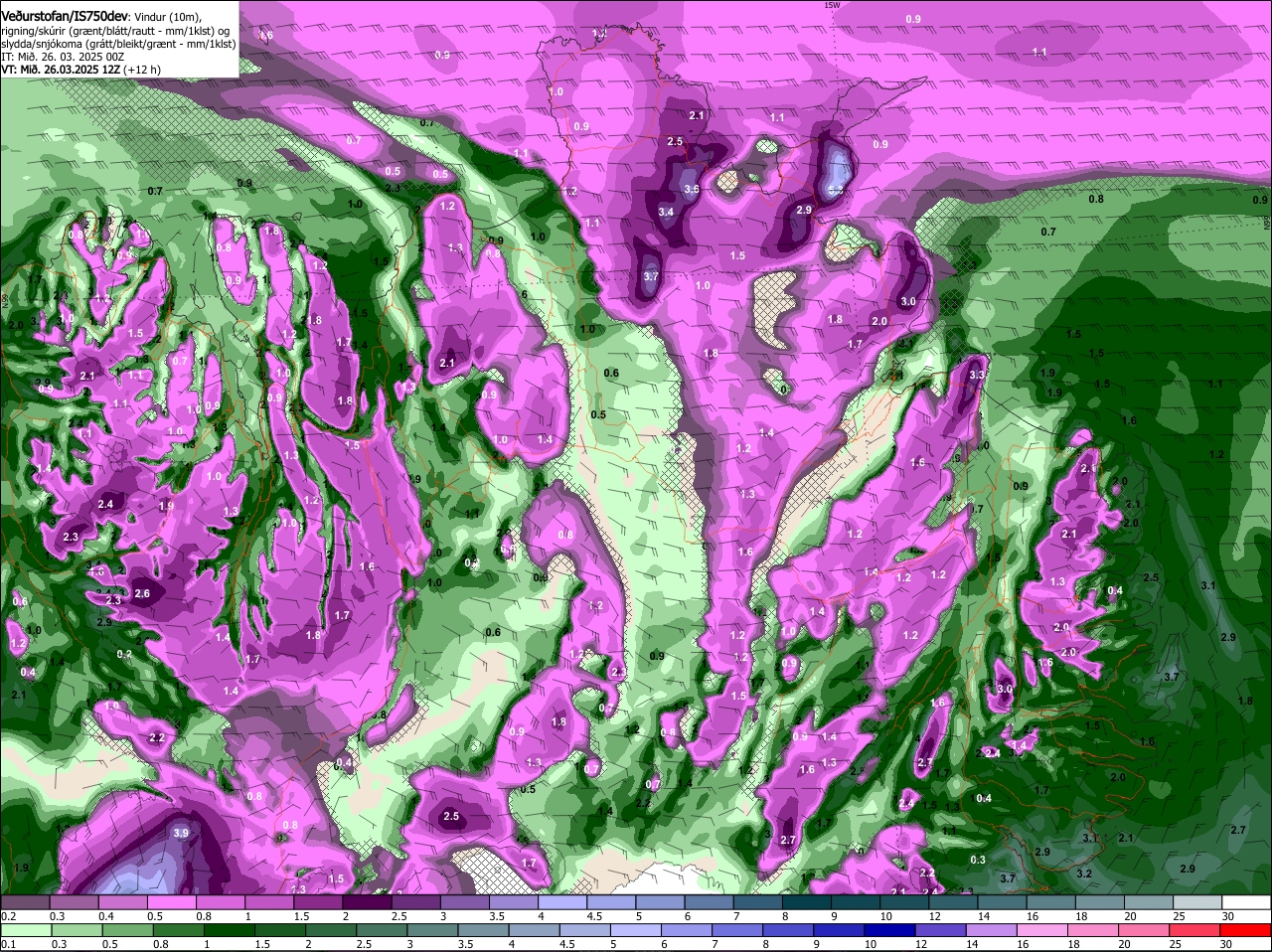1272x952 pixels.
Task: Select snow scale swatch between 4 and 4.5
Action: pos(562,901)
